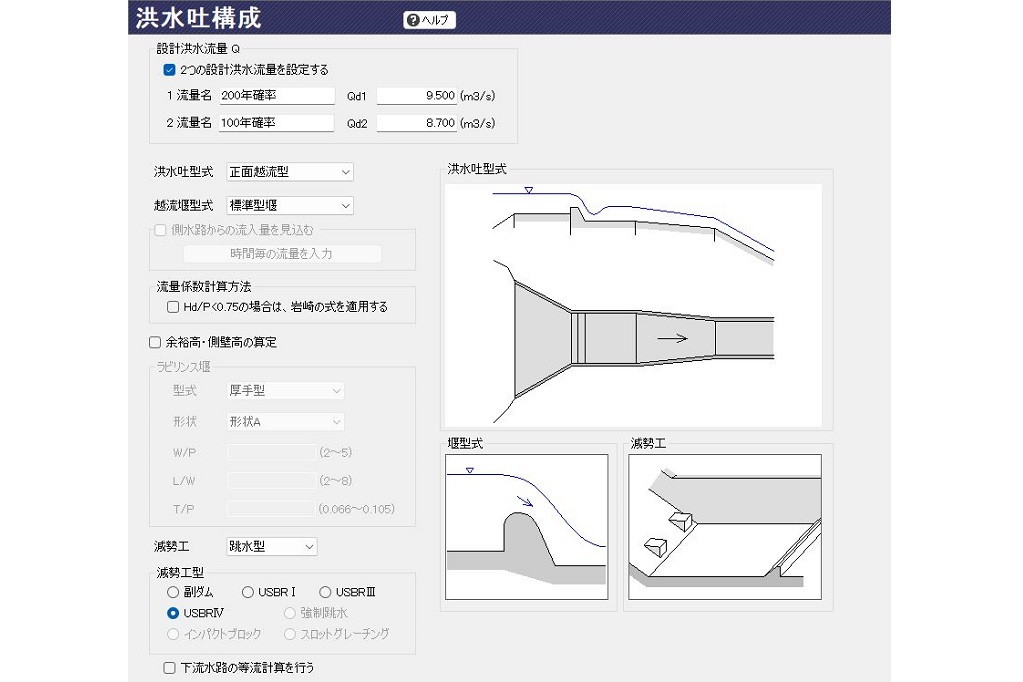Open the ヘルプ help button
This screenshot has height=682, width=1023.
[429, 20]
